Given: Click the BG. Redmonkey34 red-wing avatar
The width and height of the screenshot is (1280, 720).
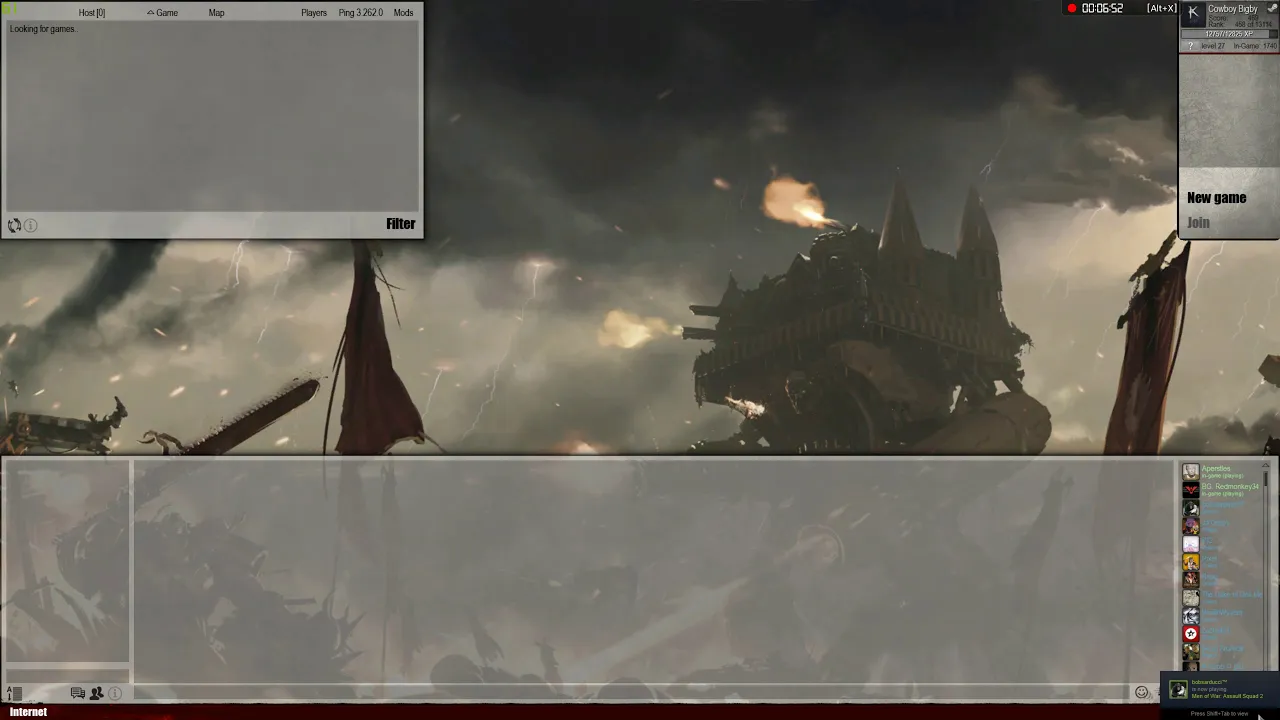Looking at the screenshot, I should [x=1190, y=489].
